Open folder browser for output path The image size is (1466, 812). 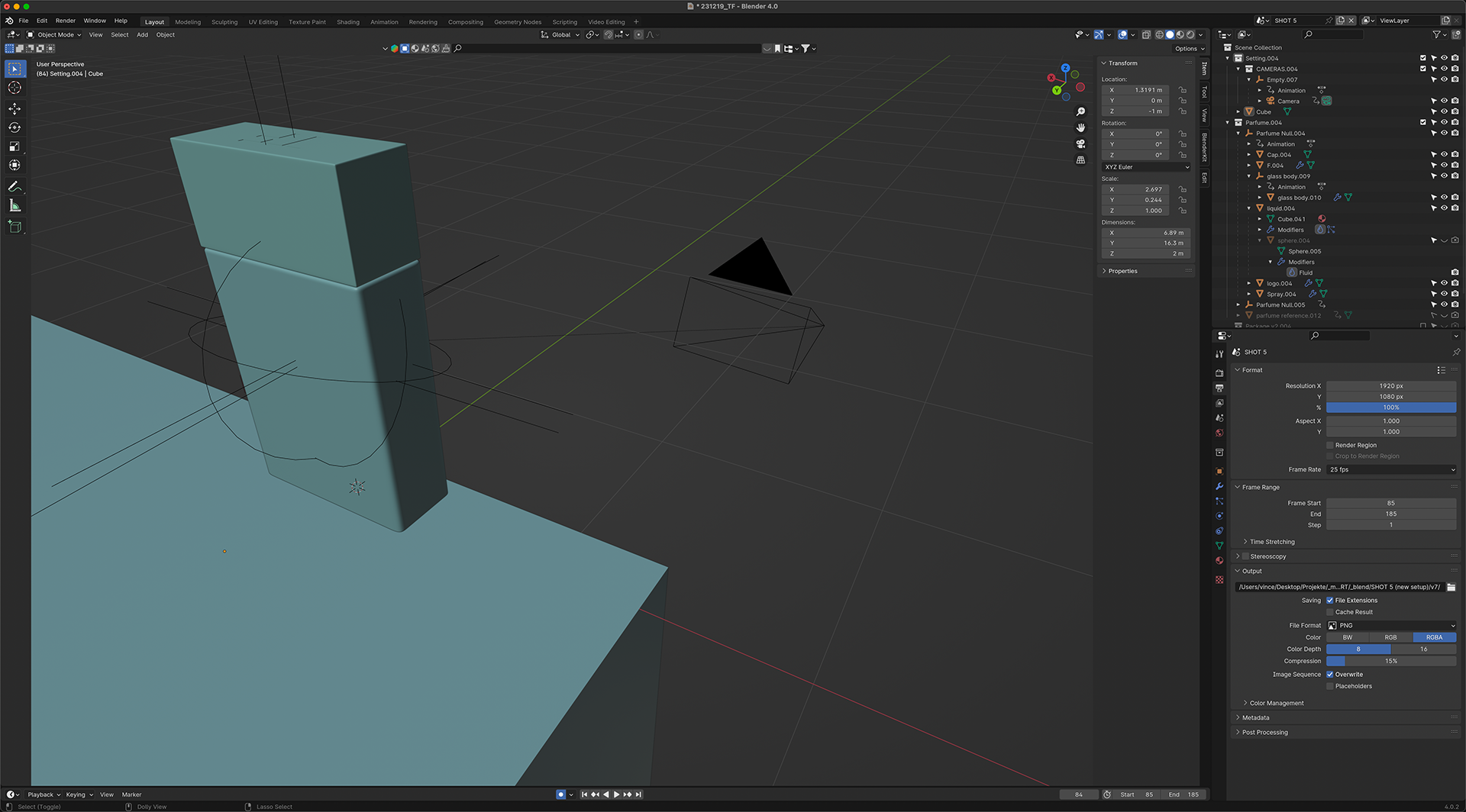coord(1451,587)
